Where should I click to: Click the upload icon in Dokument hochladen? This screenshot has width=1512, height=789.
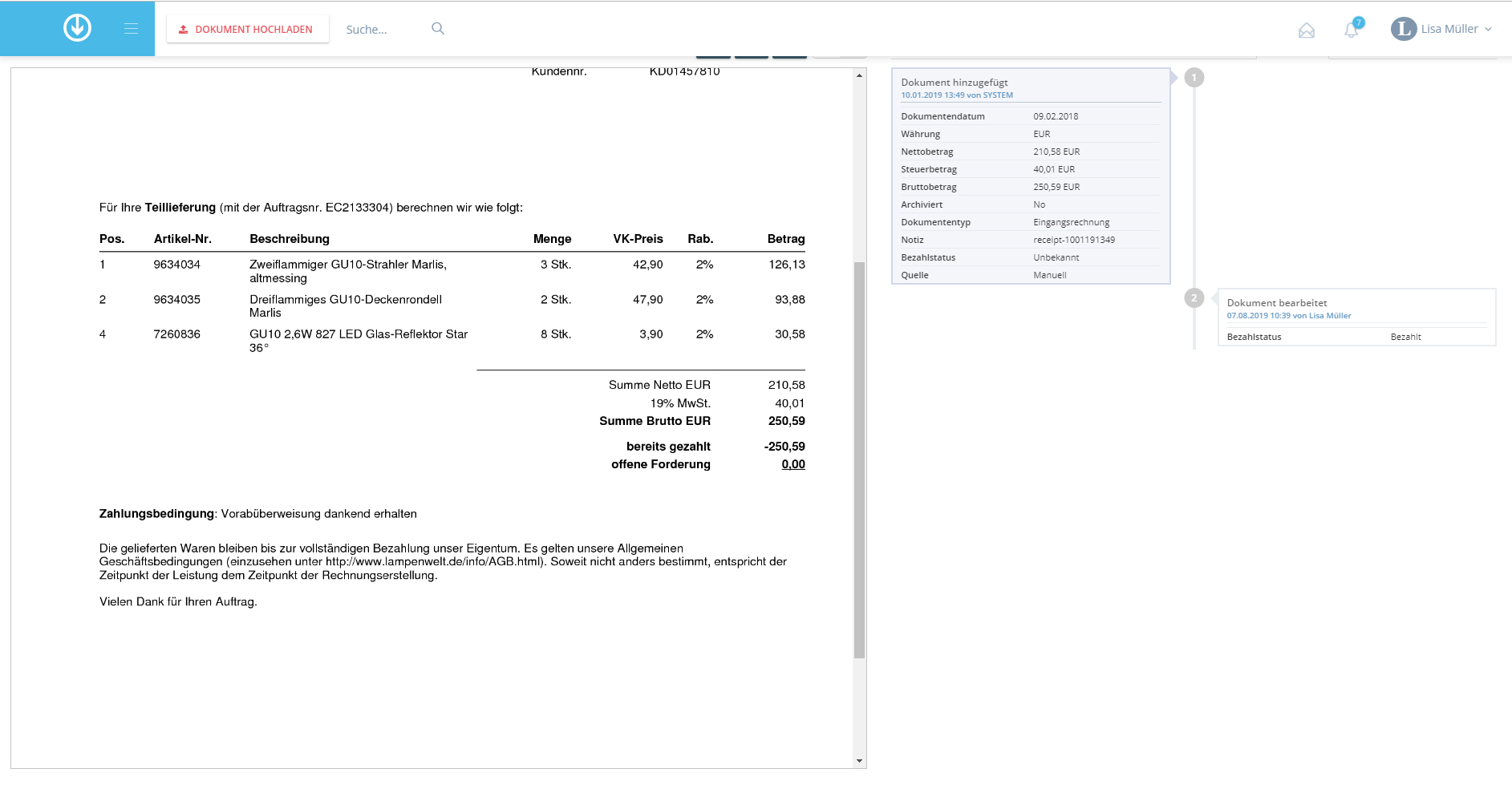coord(183,30)
